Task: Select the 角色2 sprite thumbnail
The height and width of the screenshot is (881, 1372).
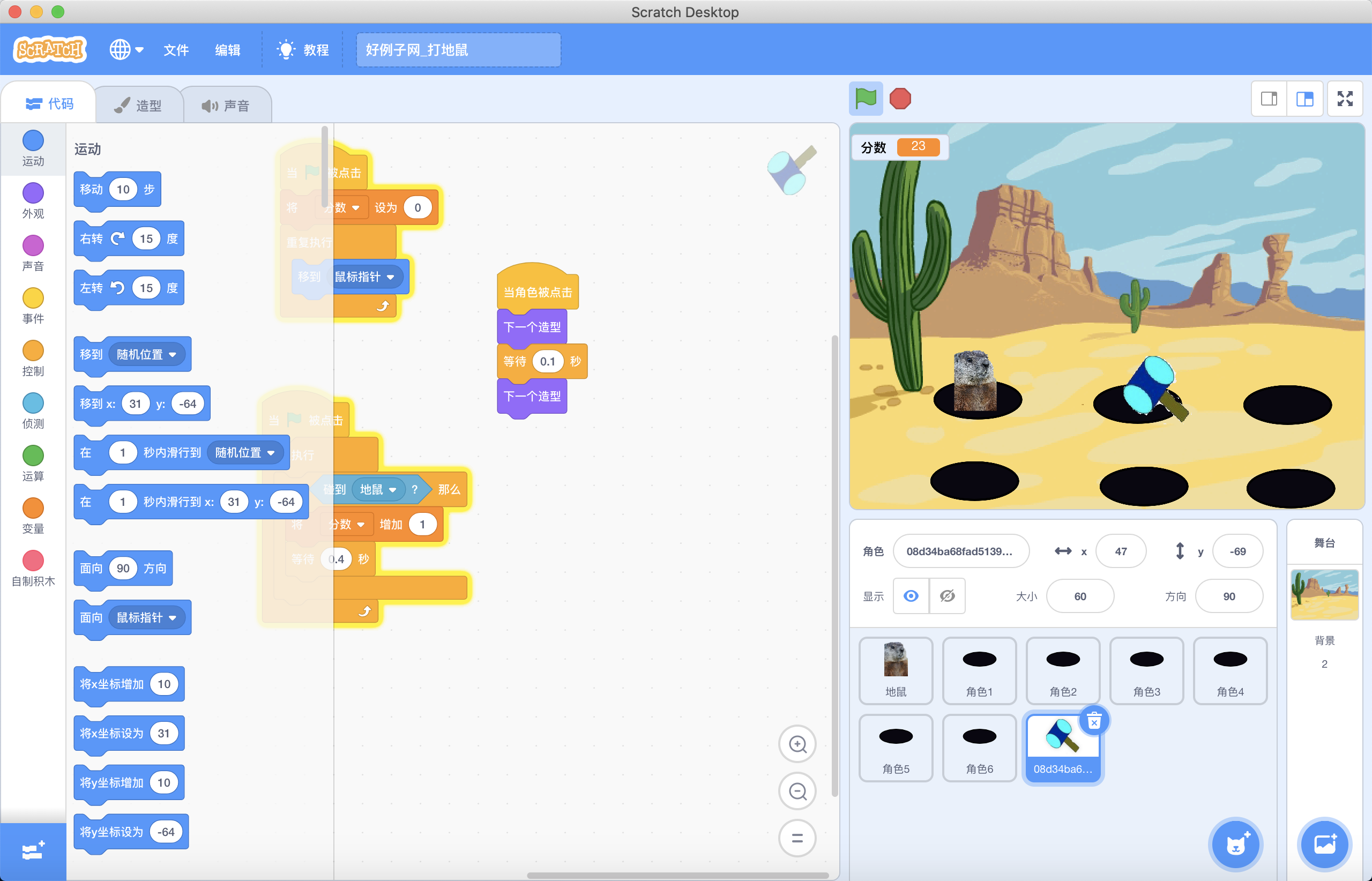Action: 1062,670
